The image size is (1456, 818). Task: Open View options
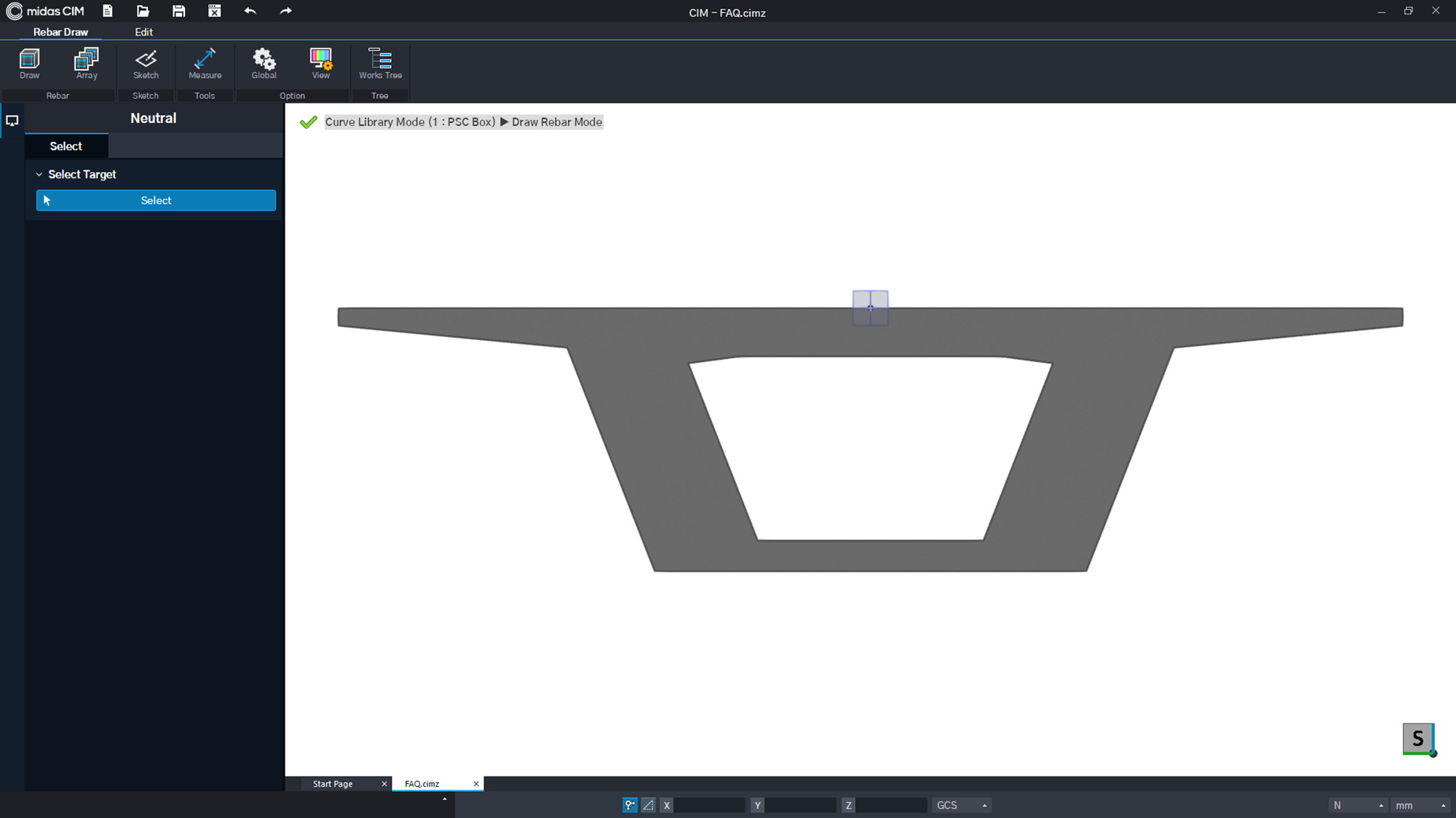(320, 63)
